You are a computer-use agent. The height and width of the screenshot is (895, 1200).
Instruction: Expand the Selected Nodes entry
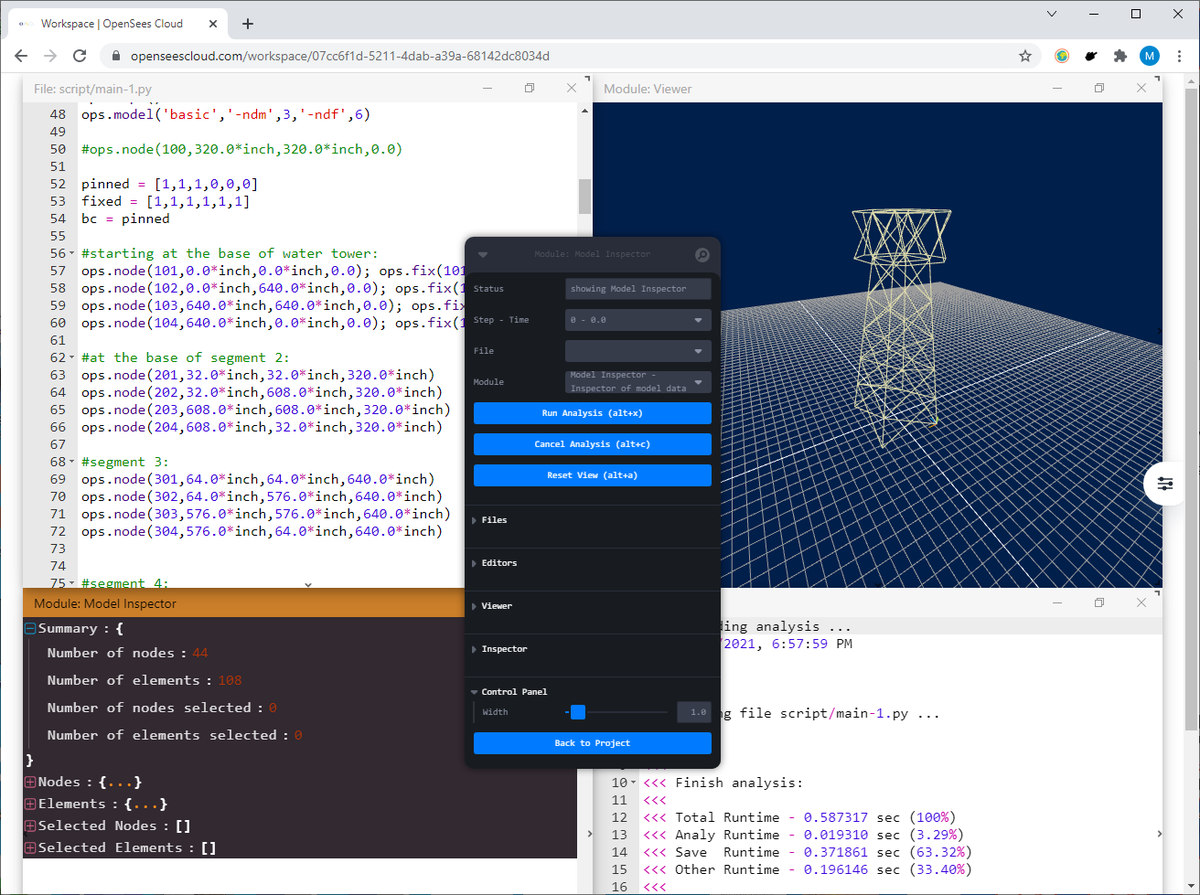point(30,826)
